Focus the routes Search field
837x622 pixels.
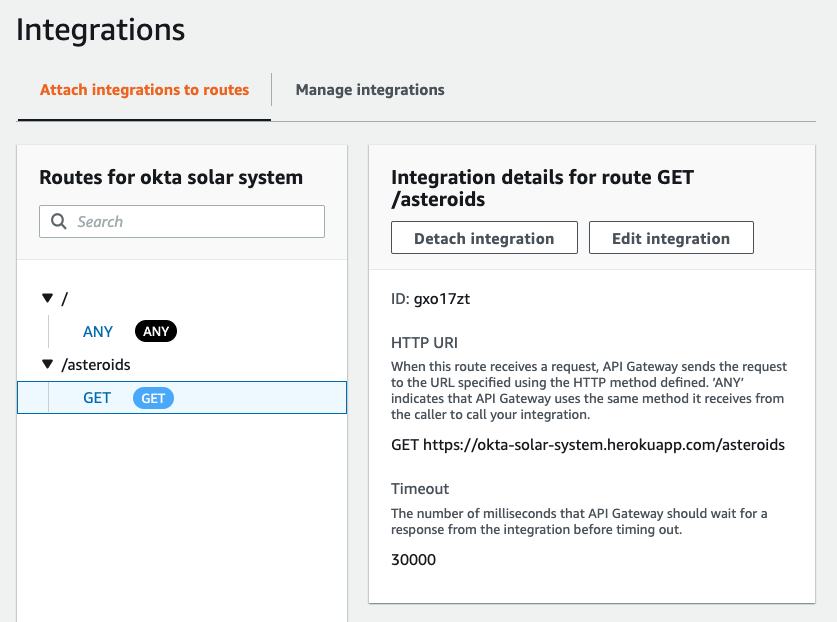pos(182,221)
